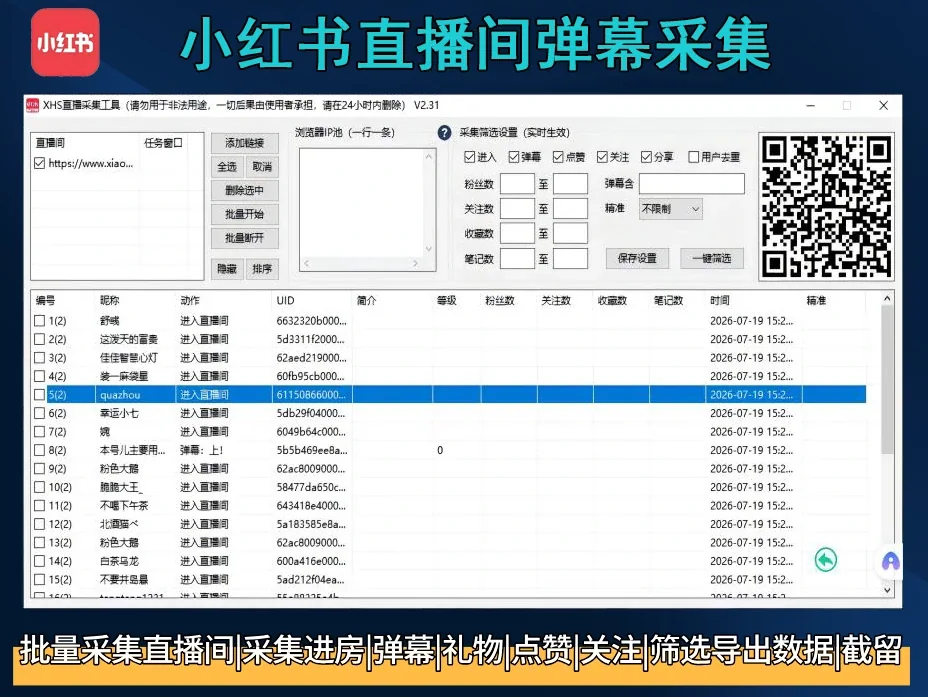
Task: Click the IP pool scroll right arrow
Action: coord(415,263)
